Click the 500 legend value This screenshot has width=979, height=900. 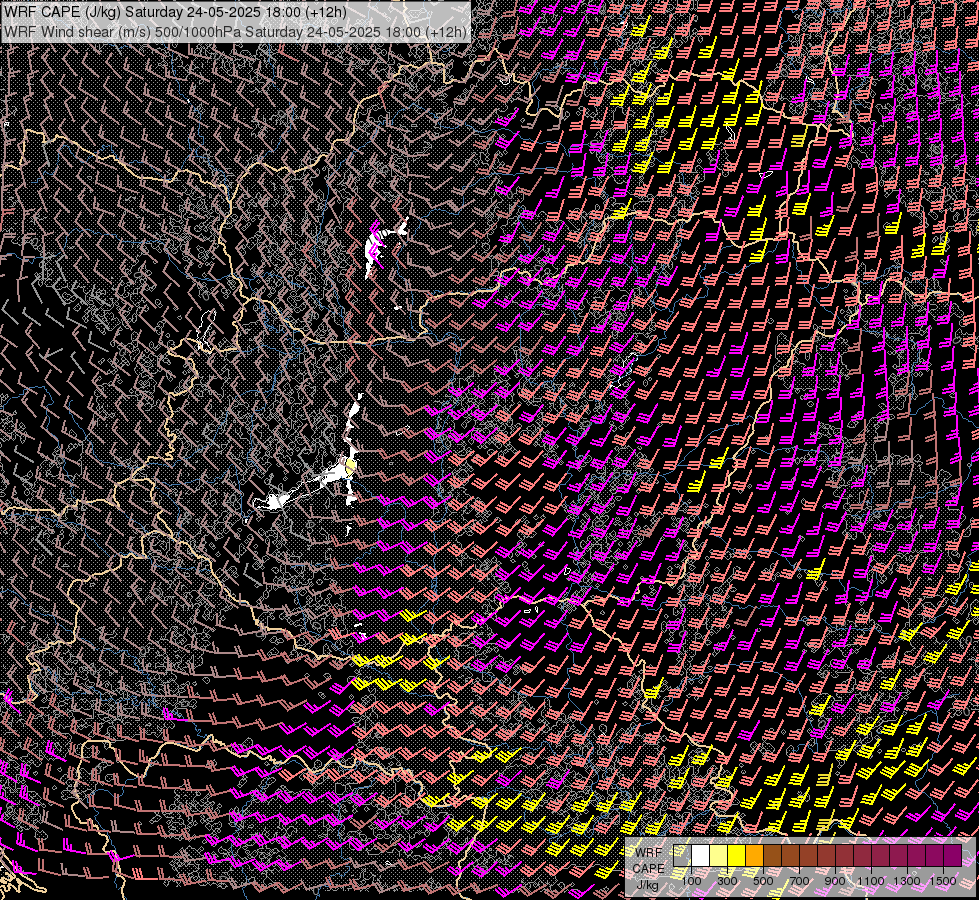pyautogui.click(x=763, y=881)
